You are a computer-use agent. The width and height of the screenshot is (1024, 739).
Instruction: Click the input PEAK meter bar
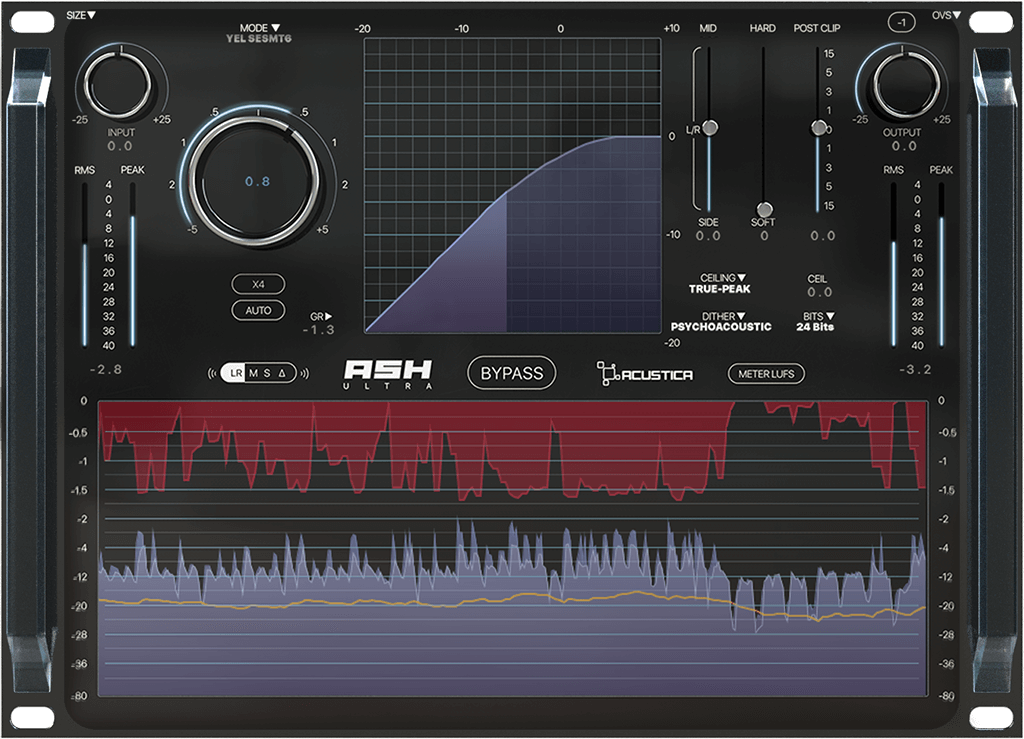[x=133, y=264]
